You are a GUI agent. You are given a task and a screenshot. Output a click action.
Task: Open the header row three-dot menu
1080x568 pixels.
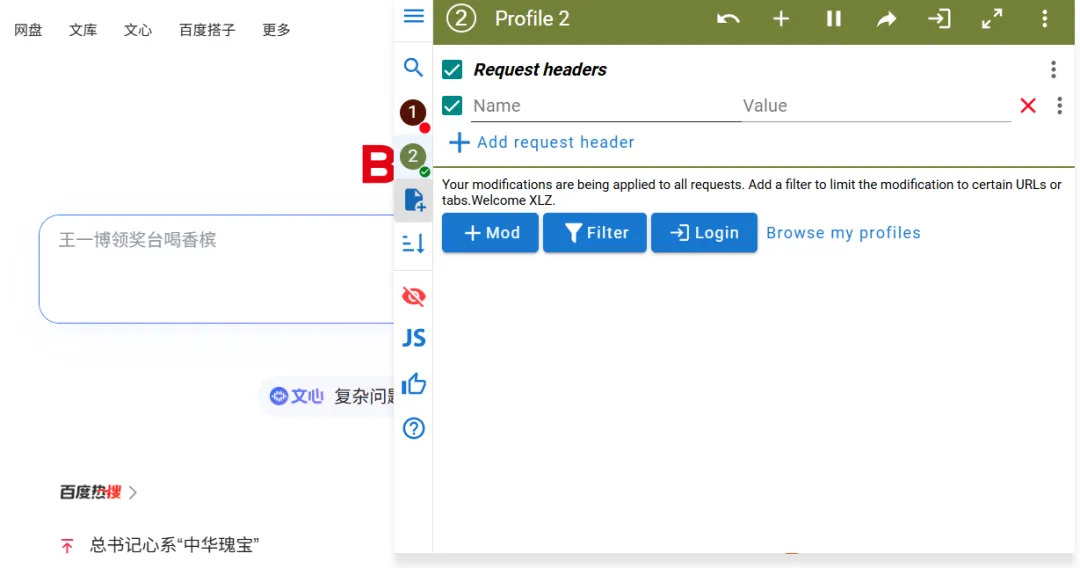pos(1059,106)
